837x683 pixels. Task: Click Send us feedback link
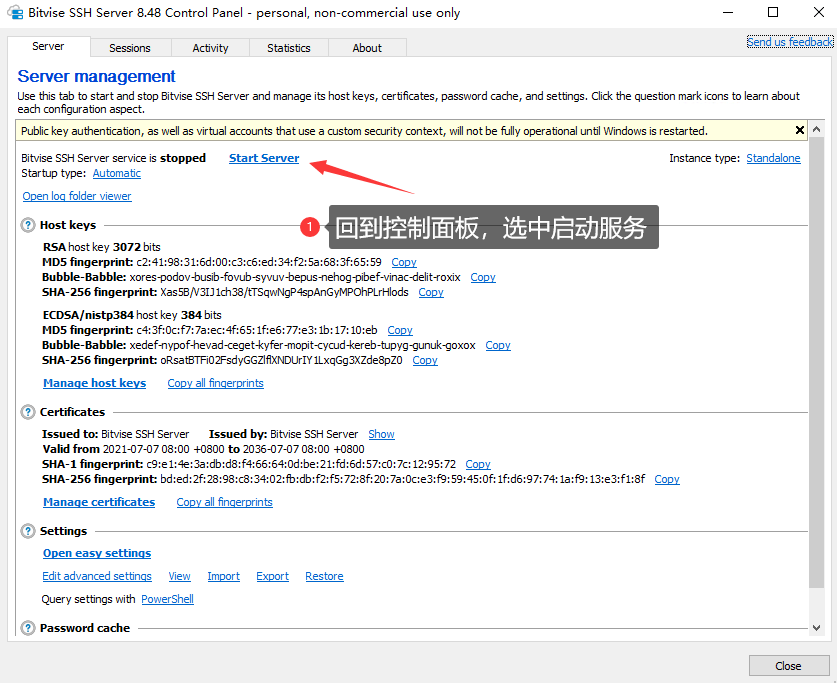click(x=790, y=42)
